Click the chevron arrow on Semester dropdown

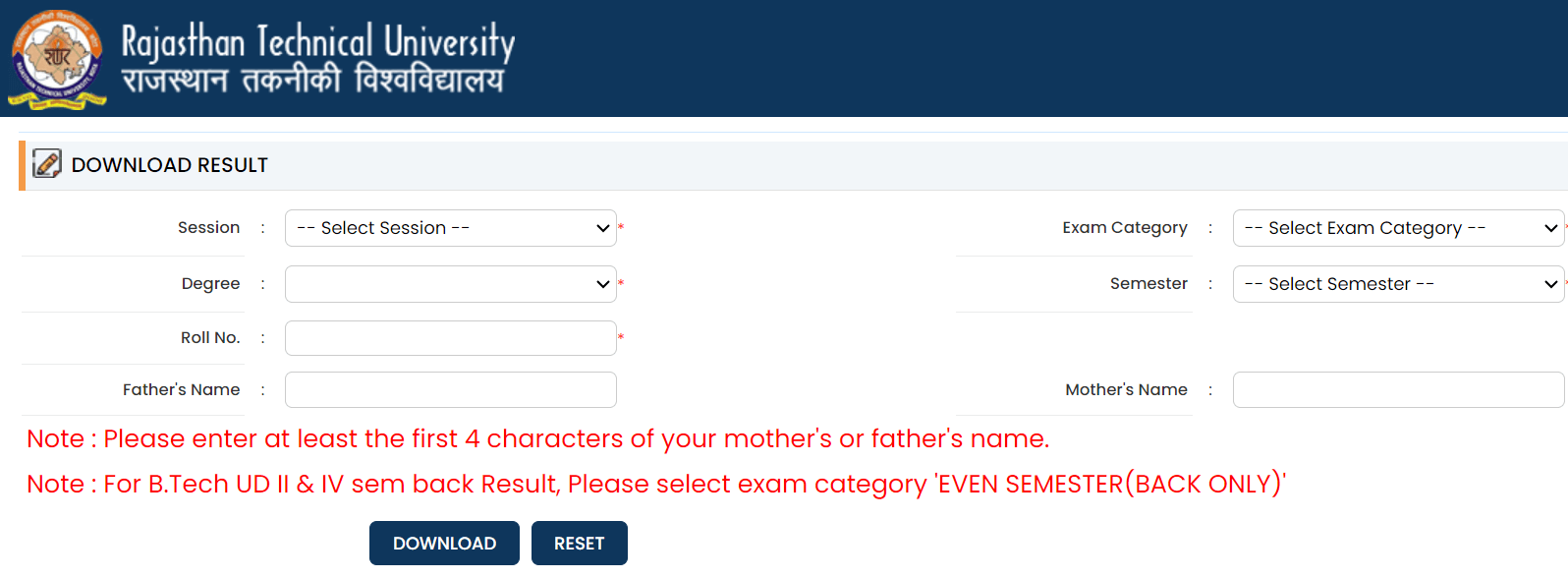1551,284
